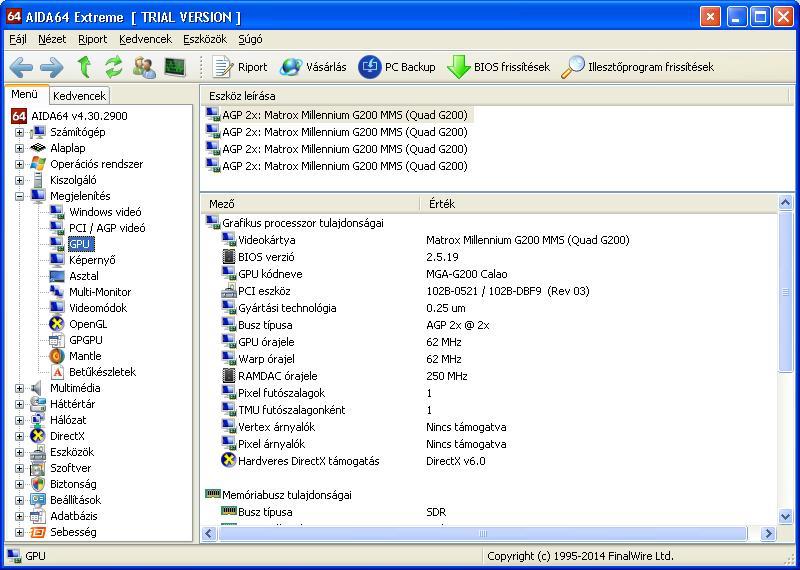Select the Videomódok tree item
The image size is (800, 570).
tap(98, 308)
